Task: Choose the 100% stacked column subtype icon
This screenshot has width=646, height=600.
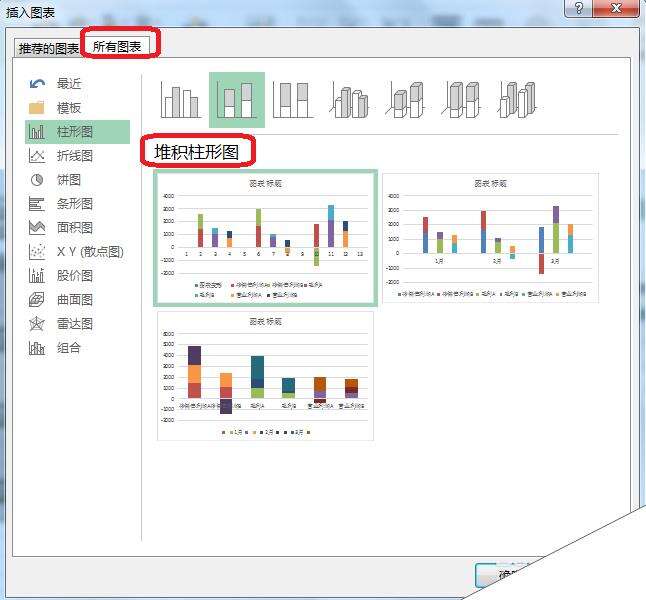Action: tap(293, 100)
